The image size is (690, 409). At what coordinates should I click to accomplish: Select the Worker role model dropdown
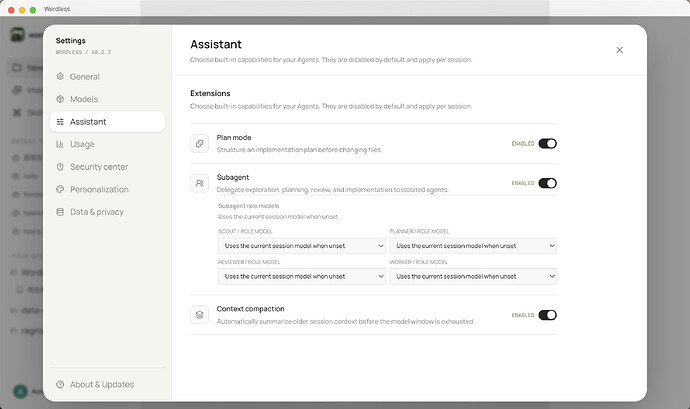[473, 276]
